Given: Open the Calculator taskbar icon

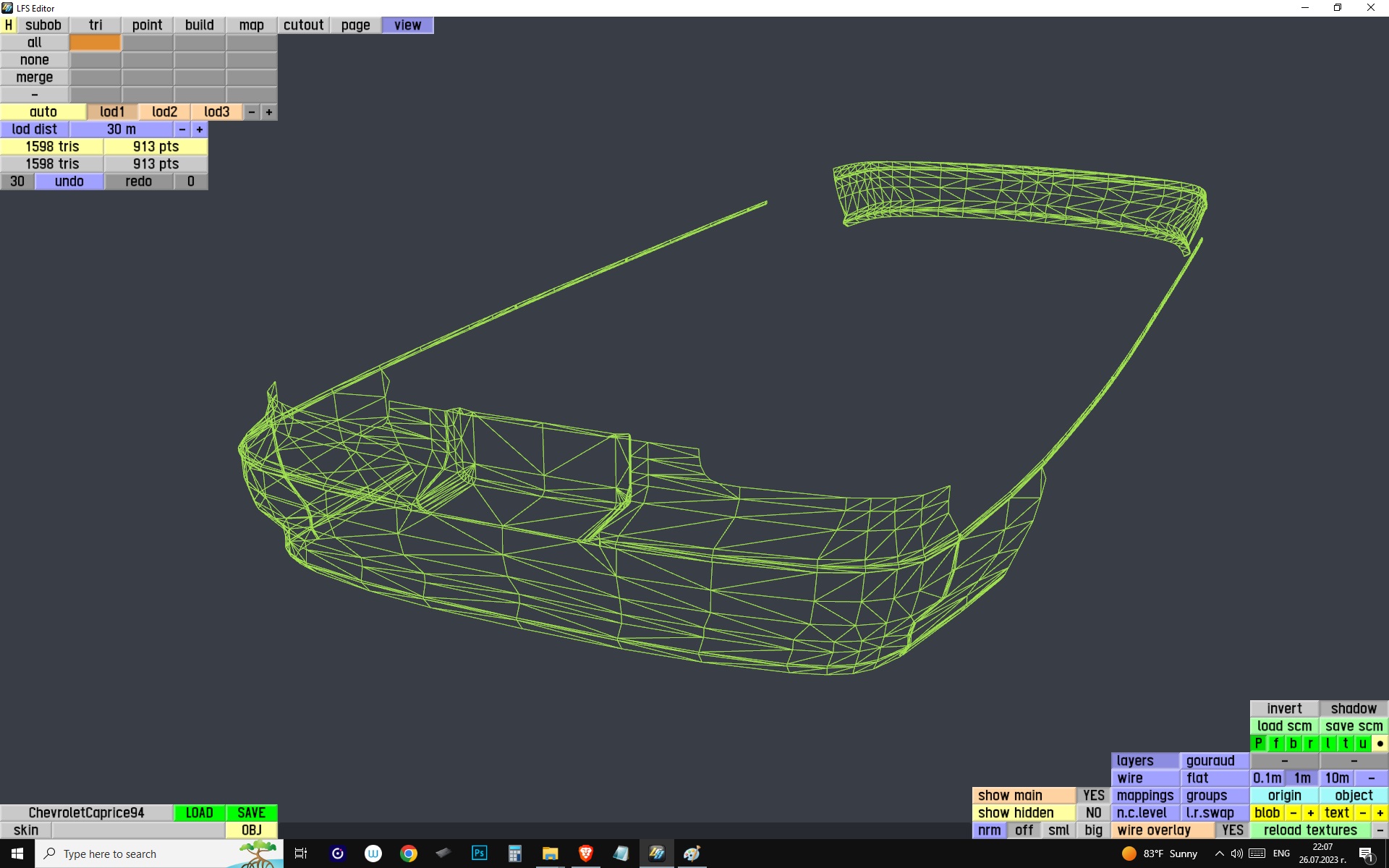Looking at the screenshot, I should coord(514,854).
